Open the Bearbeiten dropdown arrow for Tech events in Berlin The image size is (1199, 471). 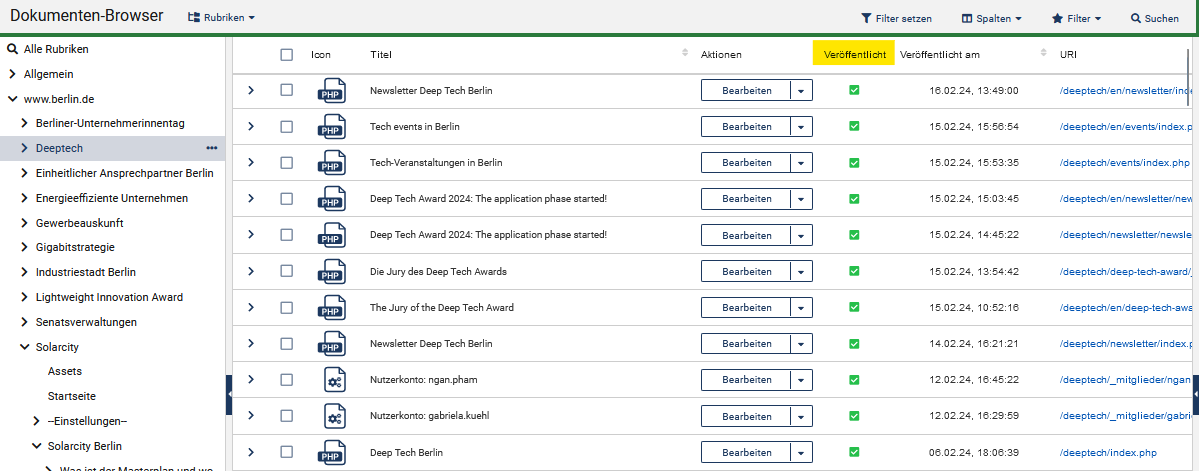pyautogui.click(x=801, y=127)
